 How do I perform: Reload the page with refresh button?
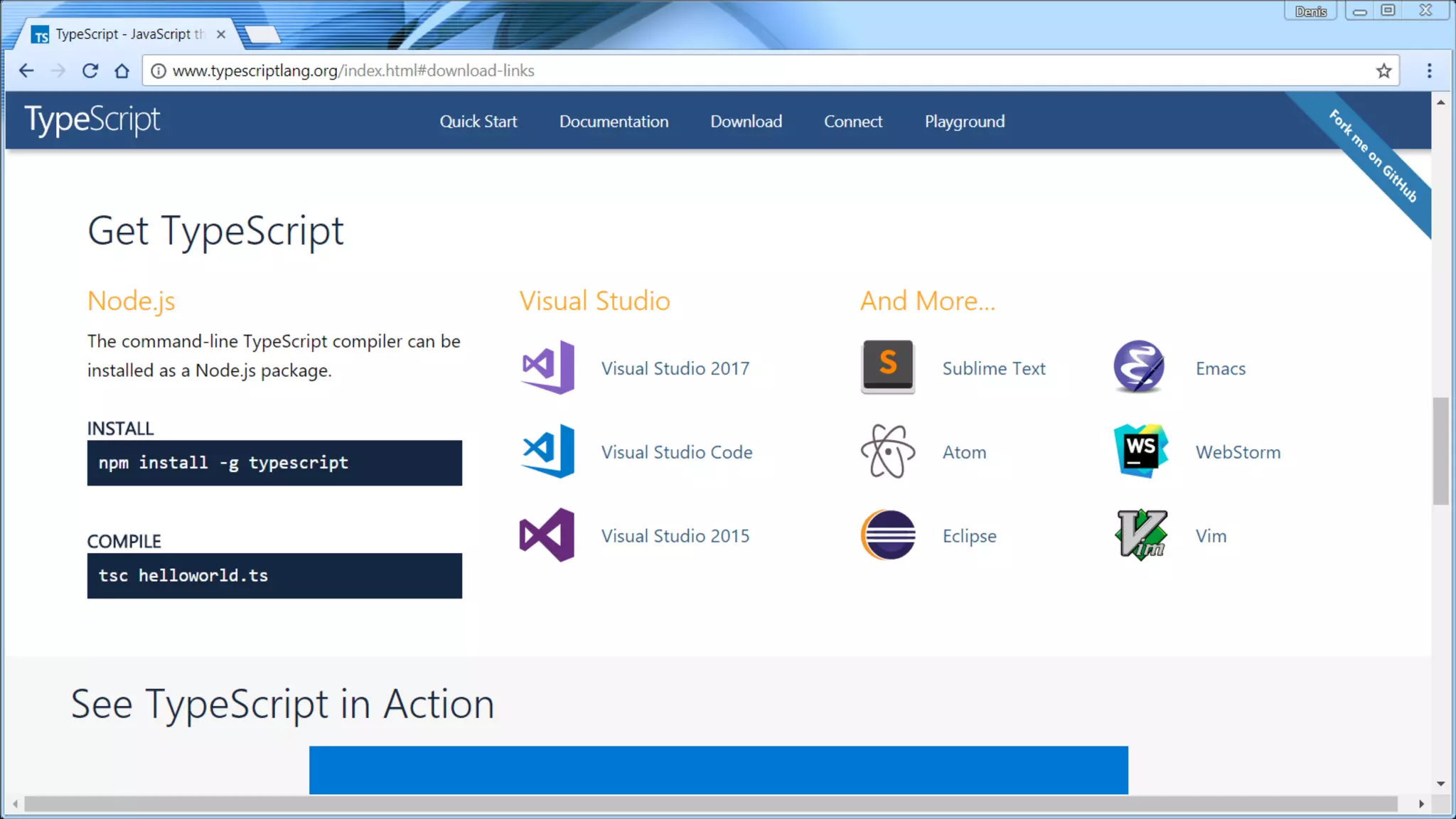90,71
